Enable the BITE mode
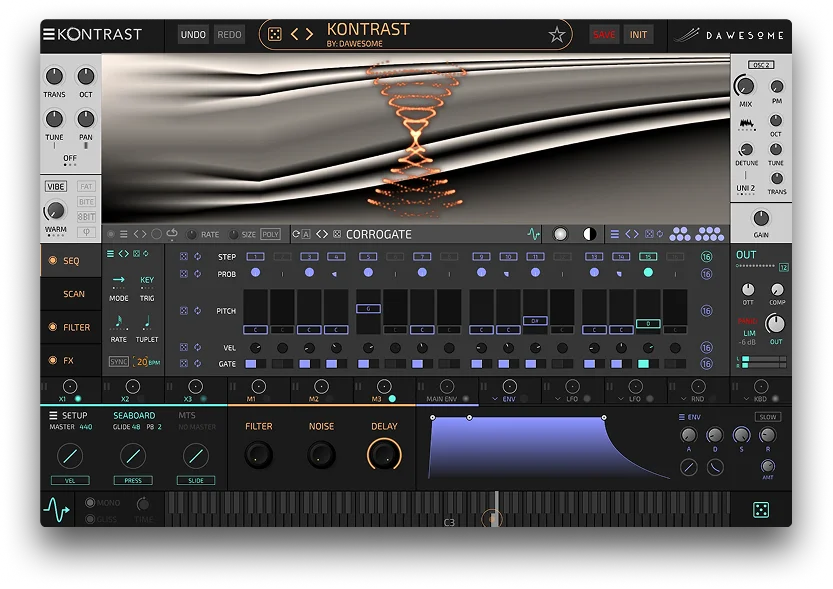This screenshot has width=833, height=589. pos(87,202)
